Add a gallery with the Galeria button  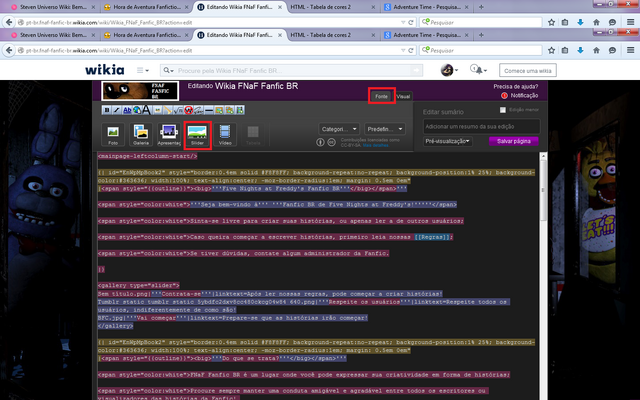pyautogui.click(x=141, y=135)
